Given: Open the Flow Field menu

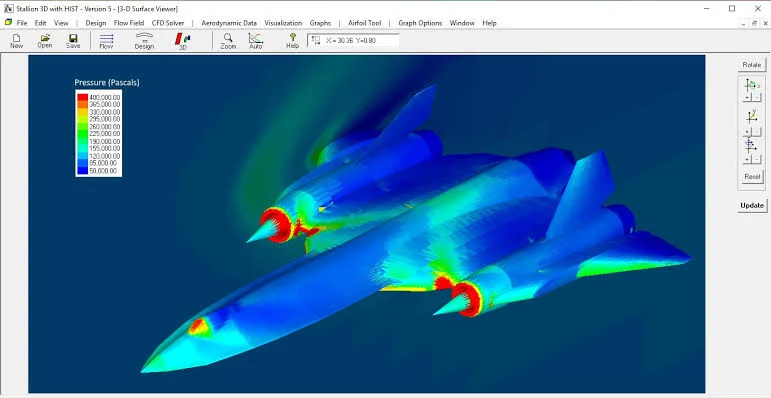Looking at the screenshot, I should click(x=129, y=23).
